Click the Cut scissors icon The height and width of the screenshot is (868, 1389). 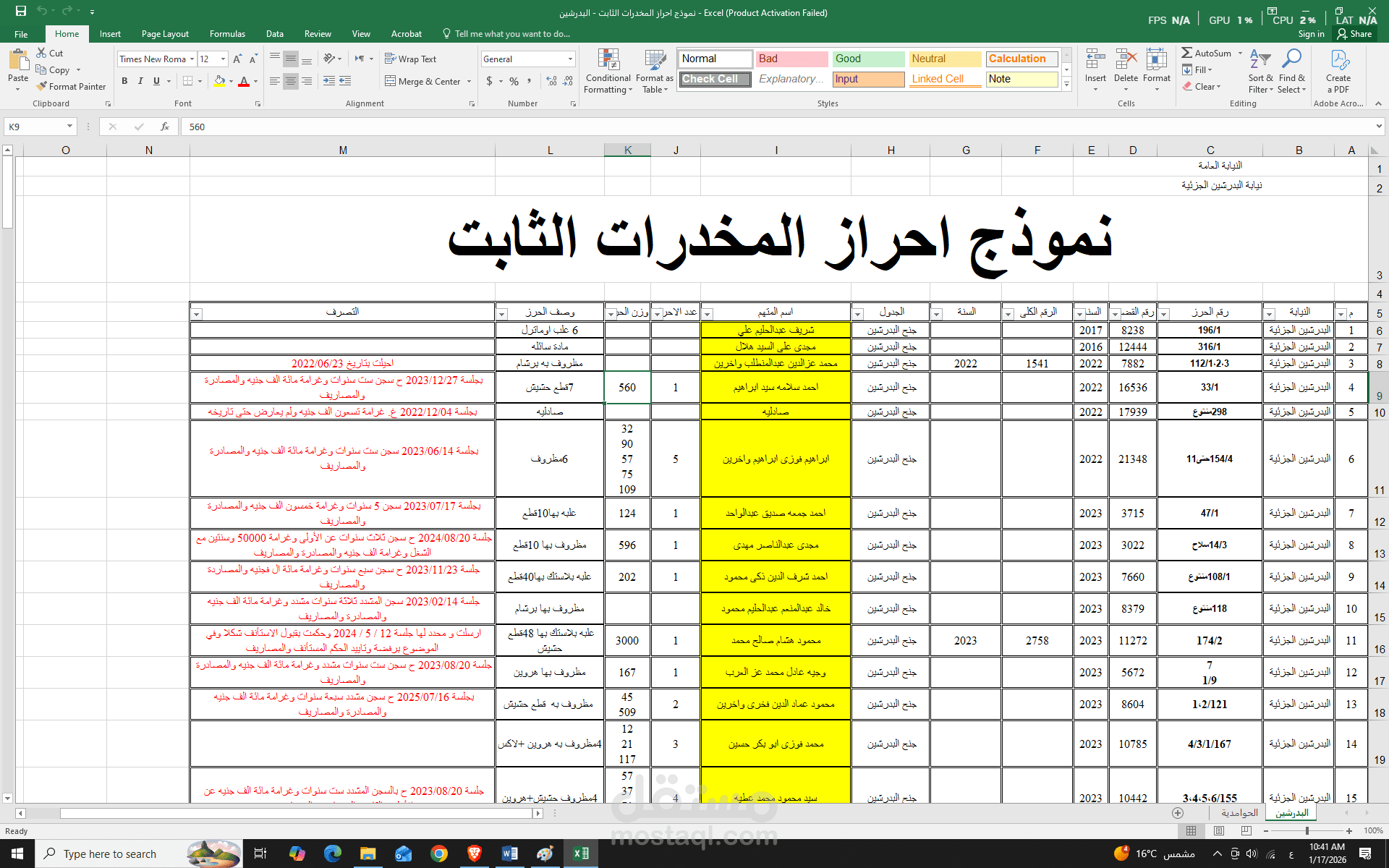pyautogui.click(x=41, y=53)
